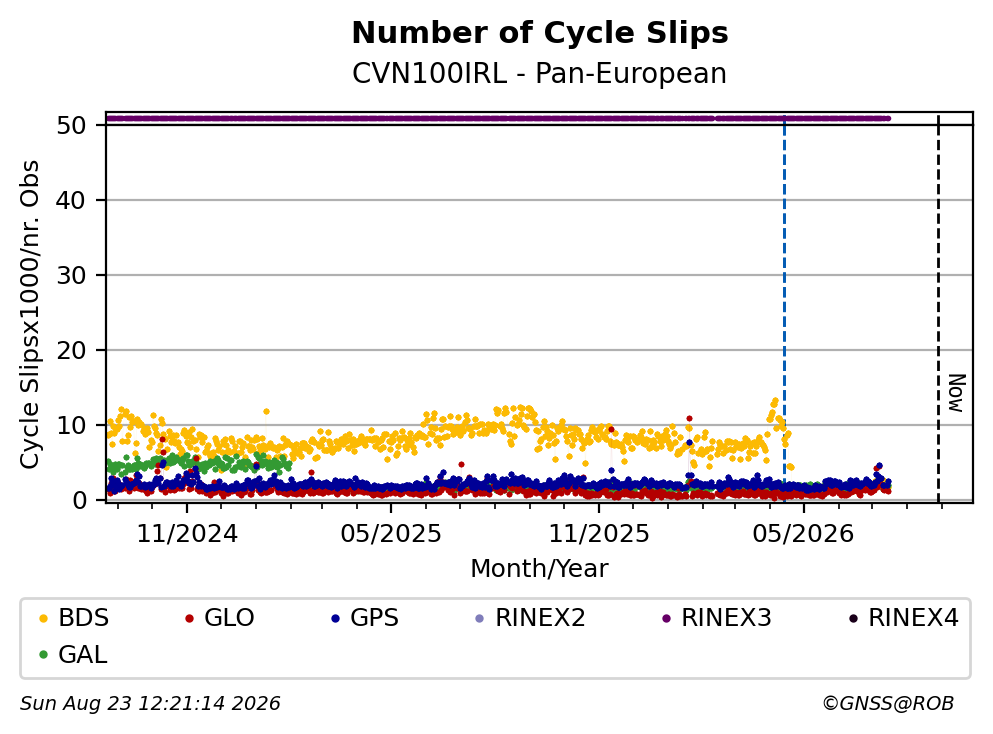The image size is (993, 734).
Task: Click the RINEX2 legend label
Action: (x=540, y=617)
